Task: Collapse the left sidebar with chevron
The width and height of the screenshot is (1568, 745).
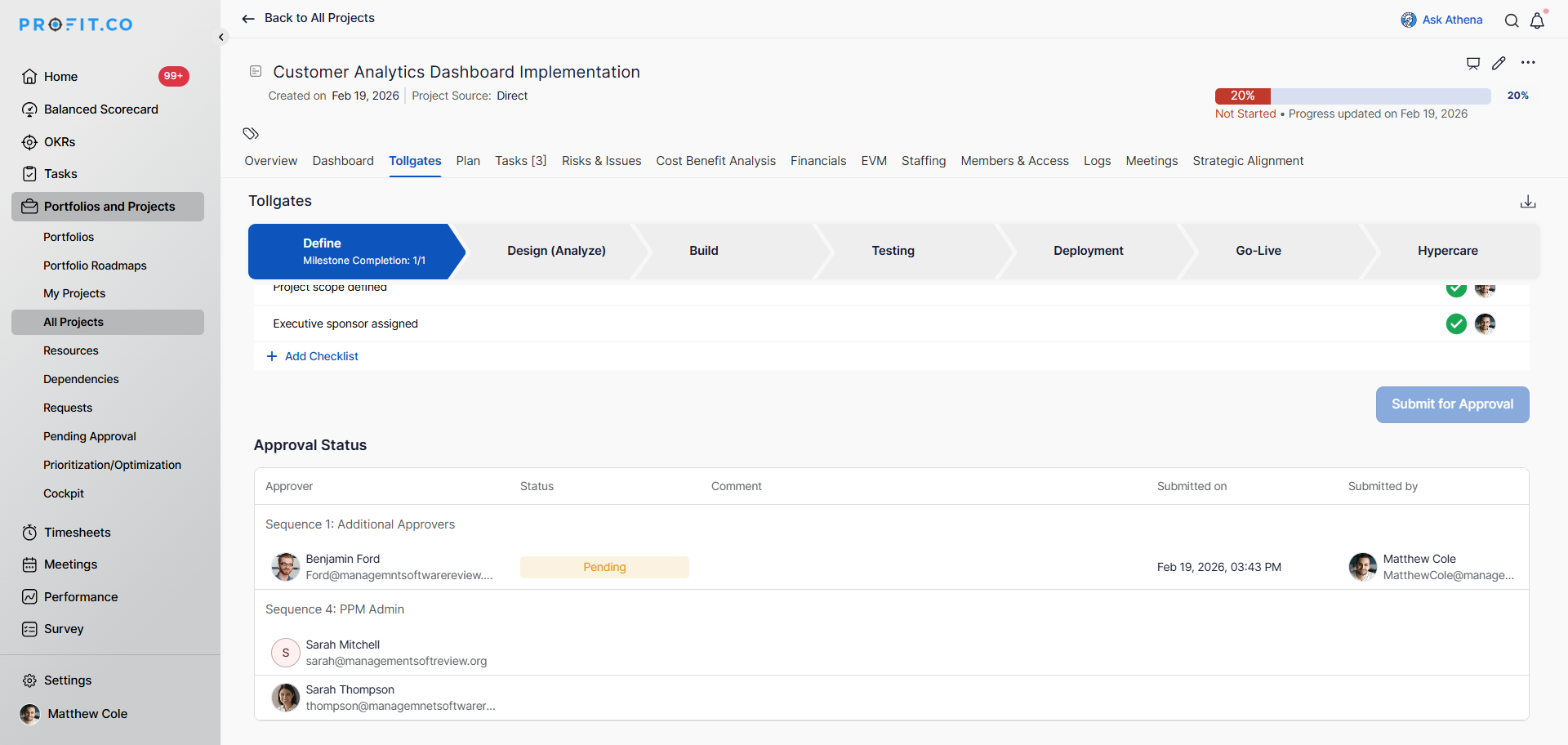Action: point(221,37)
